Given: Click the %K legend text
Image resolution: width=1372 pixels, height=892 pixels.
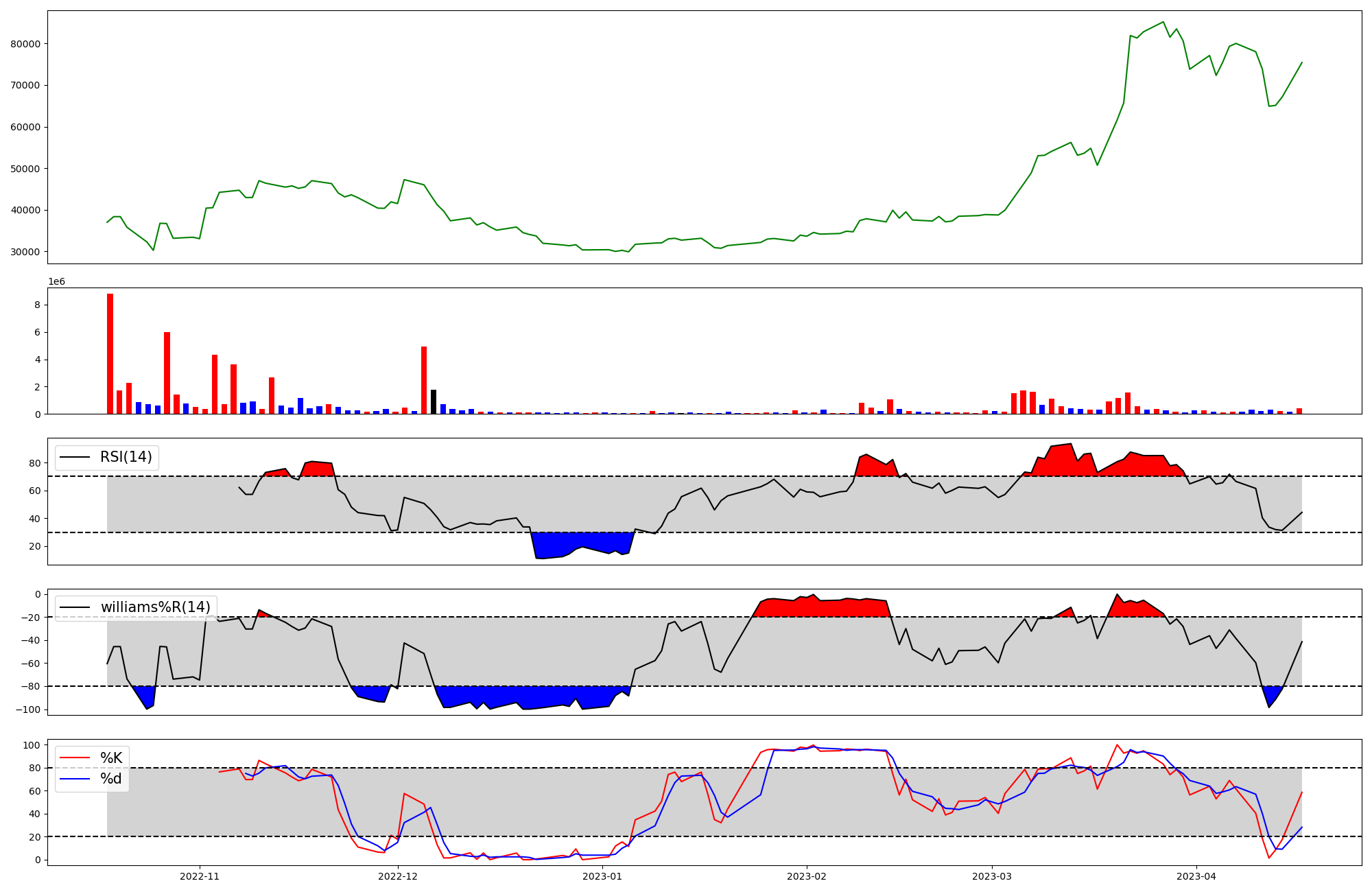Looking at the screenshot, I should click(x=111, y=758).
